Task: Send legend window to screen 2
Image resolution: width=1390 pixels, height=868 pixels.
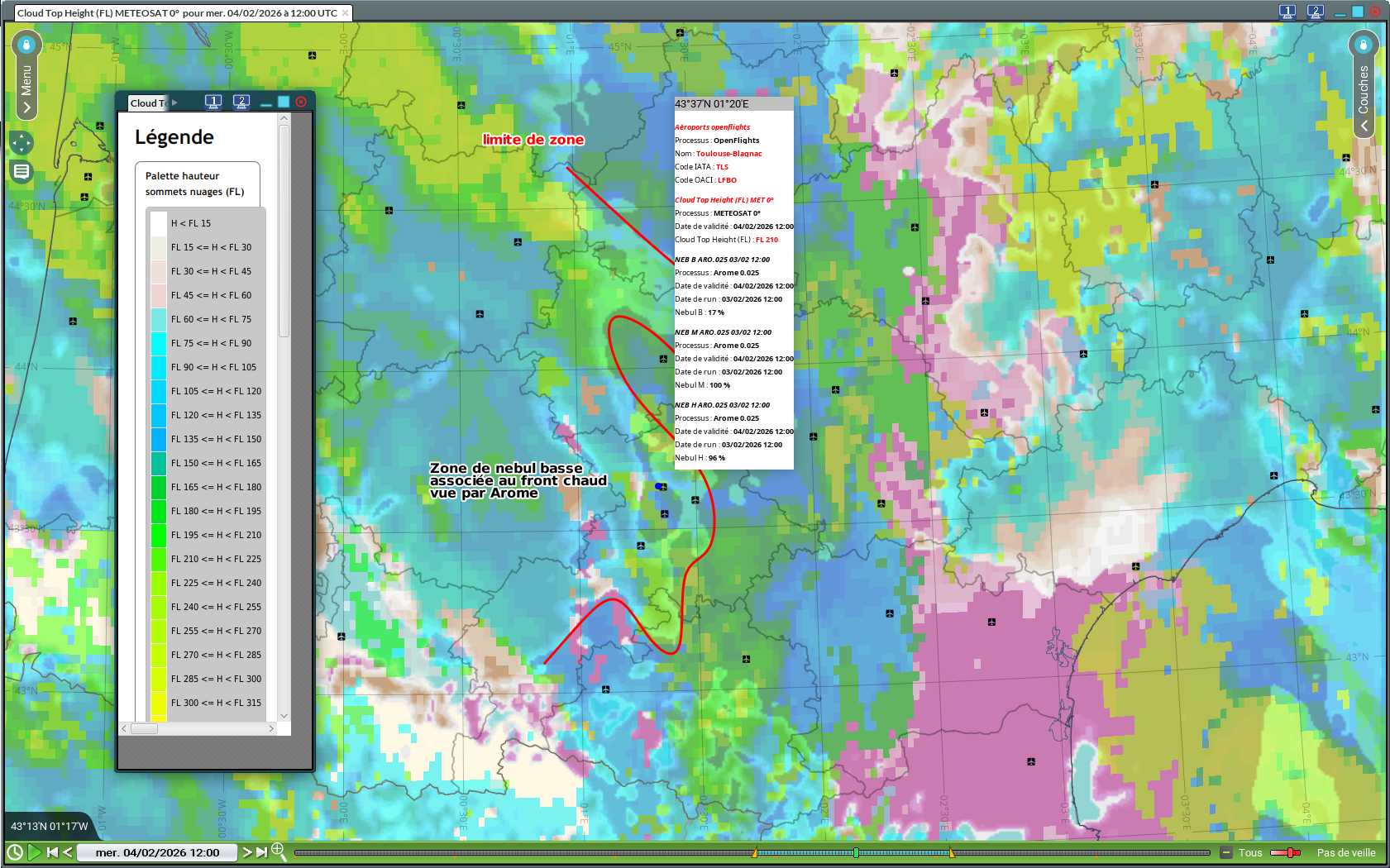Action: click(x=241, y=102)
